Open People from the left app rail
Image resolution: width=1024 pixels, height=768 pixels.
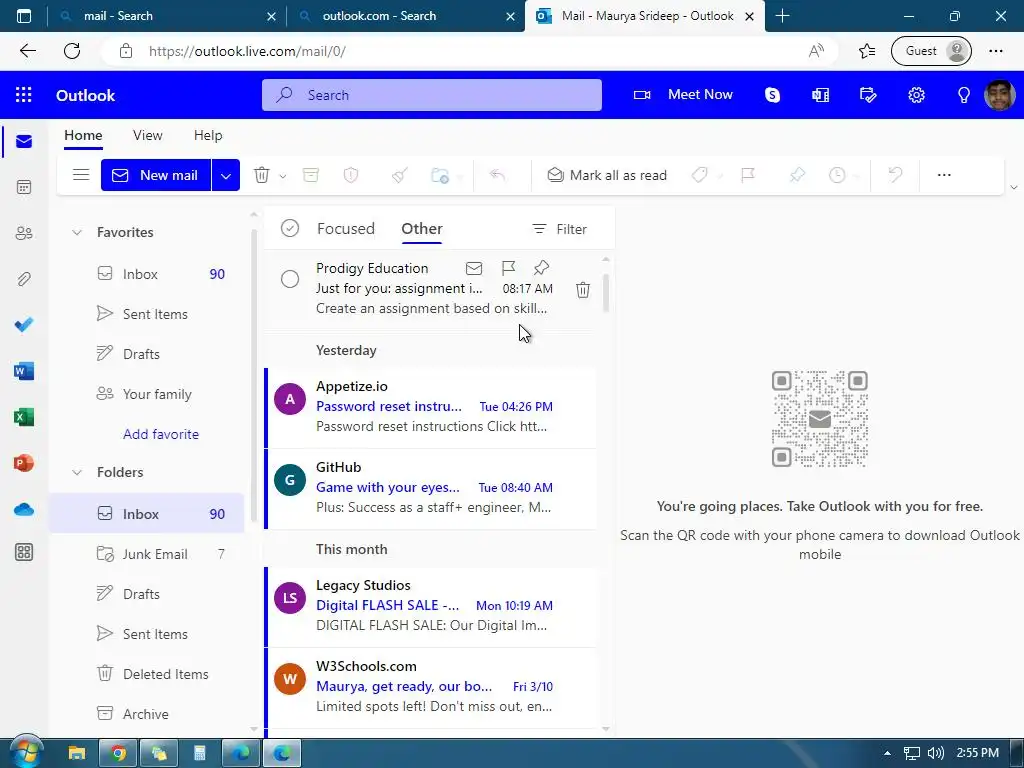[x=24, y=233]
